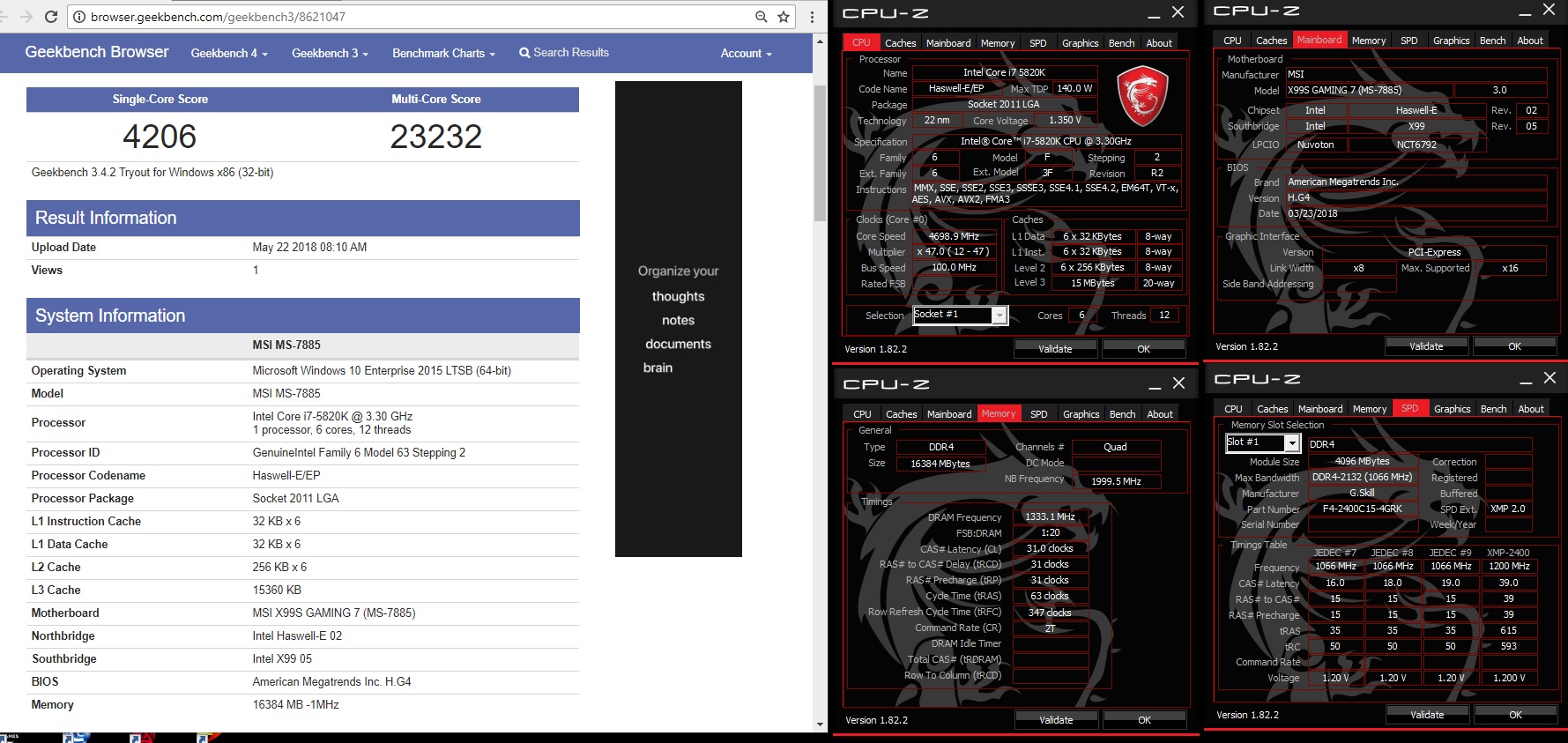Open the Account dropdown menu
Image resolution: width=1568 pixels, height=743 pixels.
point(746,53)
